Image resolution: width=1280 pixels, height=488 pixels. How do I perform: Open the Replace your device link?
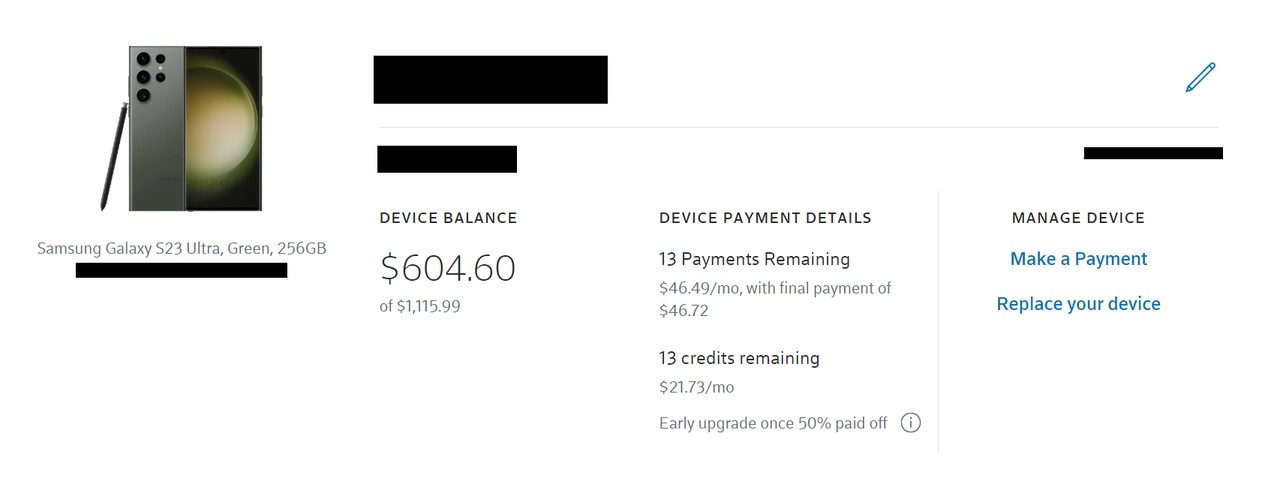click(x=1078, y=304)
